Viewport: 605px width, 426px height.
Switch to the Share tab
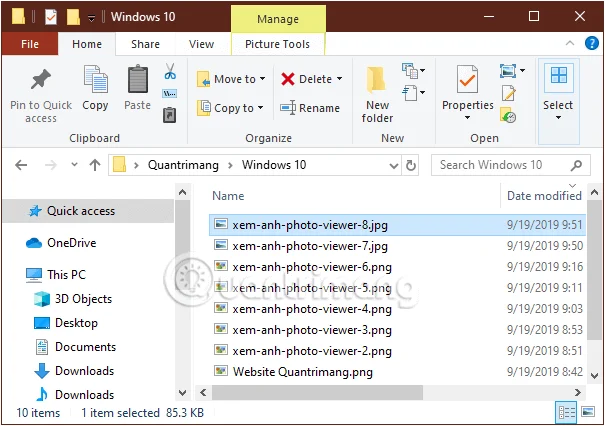pos(145,44)
